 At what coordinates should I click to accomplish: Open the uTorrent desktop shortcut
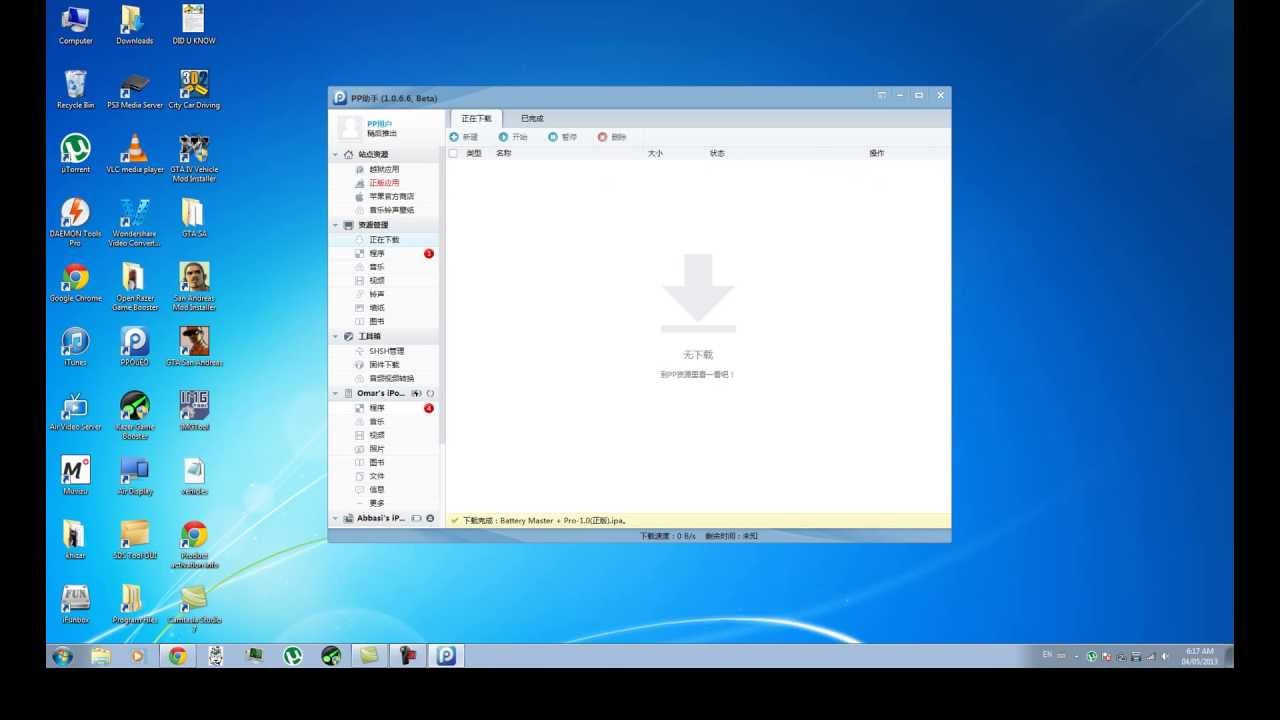(75, 154)
